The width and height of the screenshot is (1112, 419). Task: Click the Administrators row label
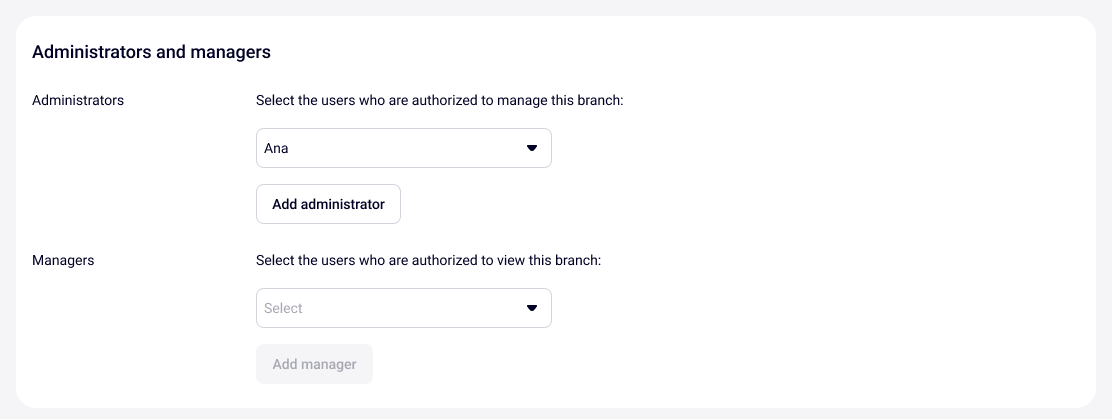click(x=78, y=100)
